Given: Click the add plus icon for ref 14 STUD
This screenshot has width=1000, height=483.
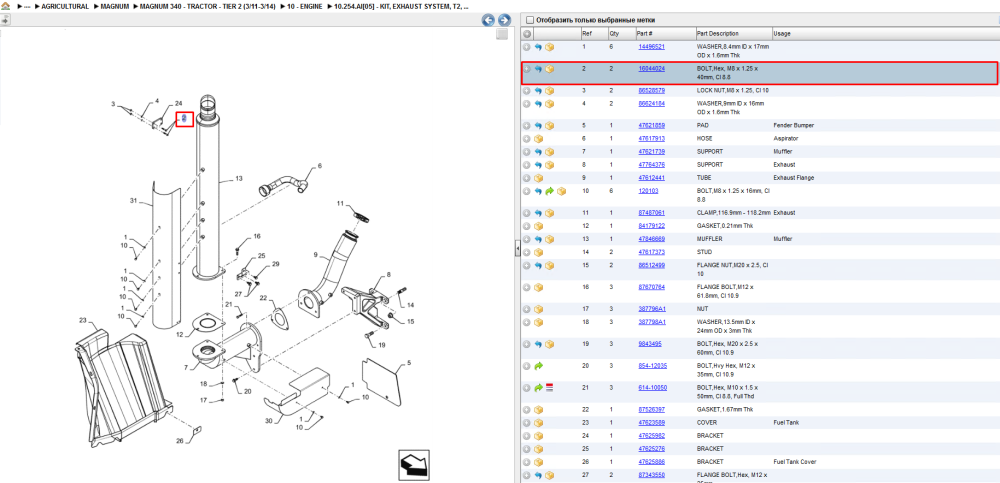Looking at the screenshot, I should point(527,252).
